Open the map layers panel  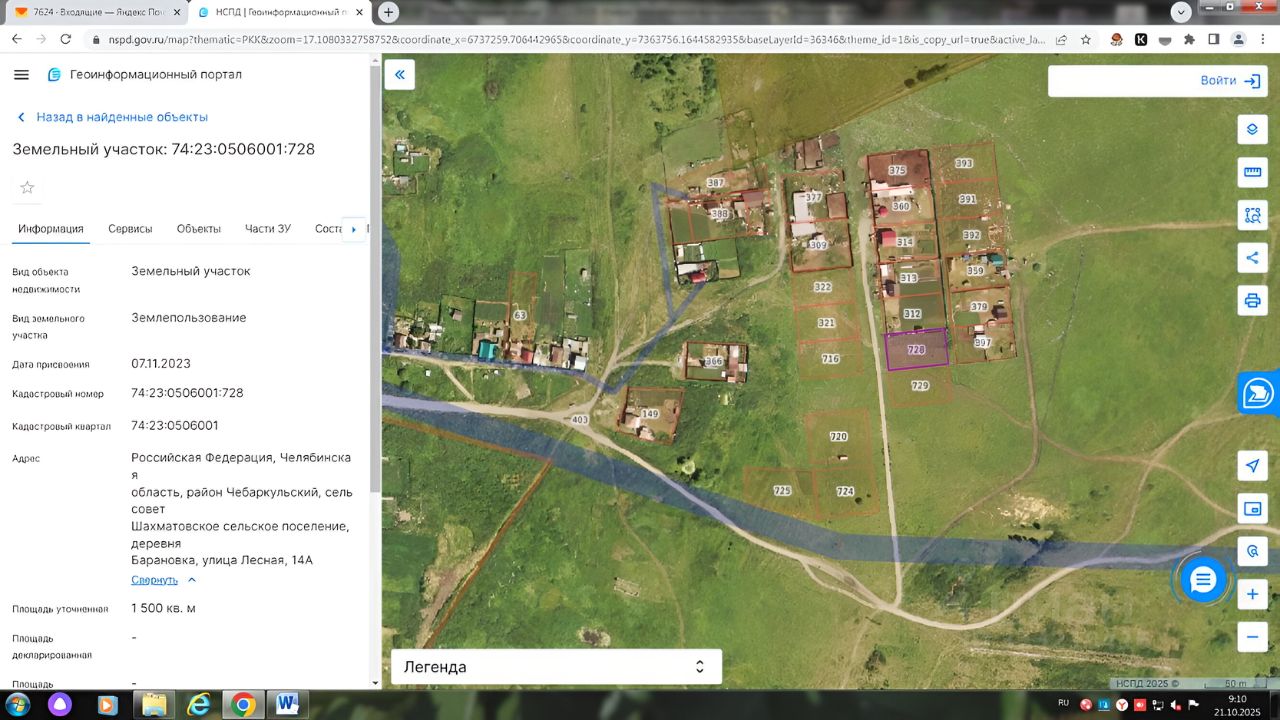click(x=1252, y=130)
